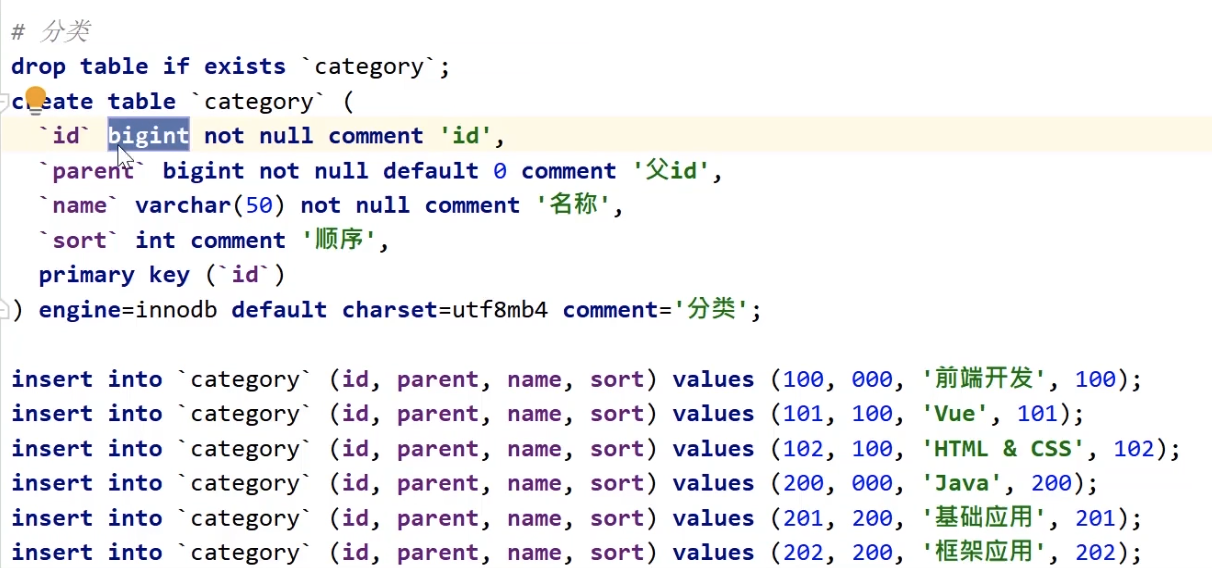Click sort value 102 ending the HTML & CSS row
1212x568 pixels.
1134,449
